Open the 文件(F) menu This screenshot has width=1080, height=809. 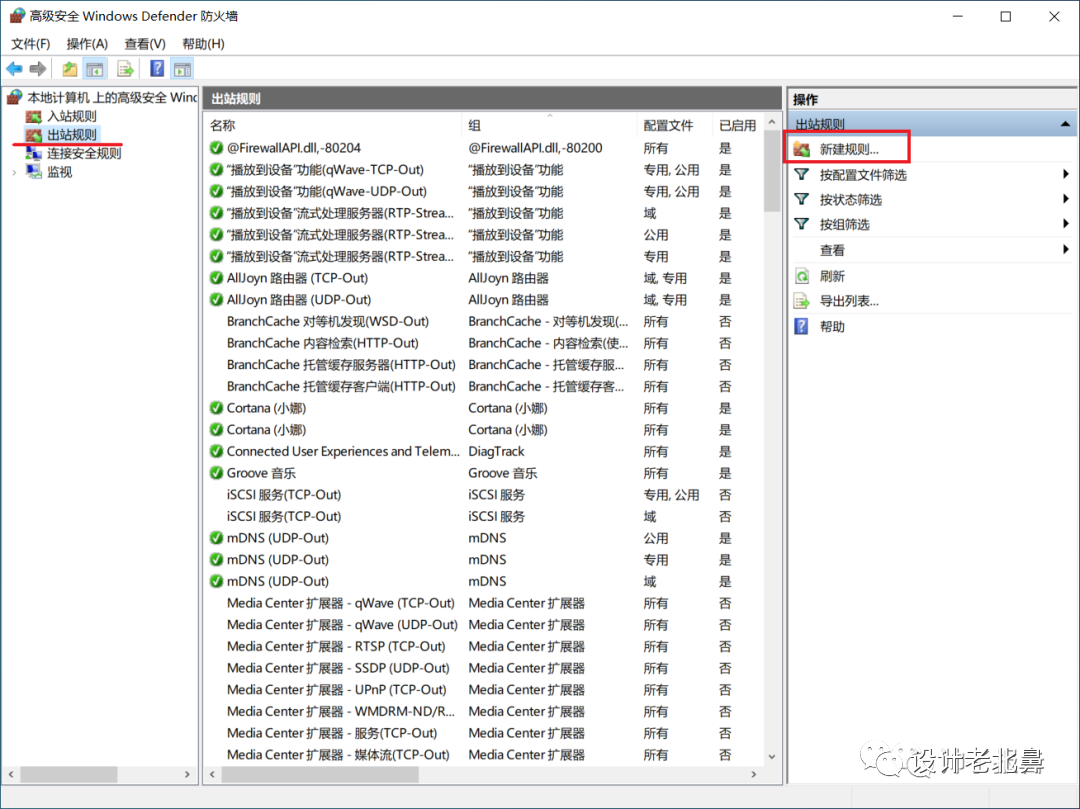(30, 44)
